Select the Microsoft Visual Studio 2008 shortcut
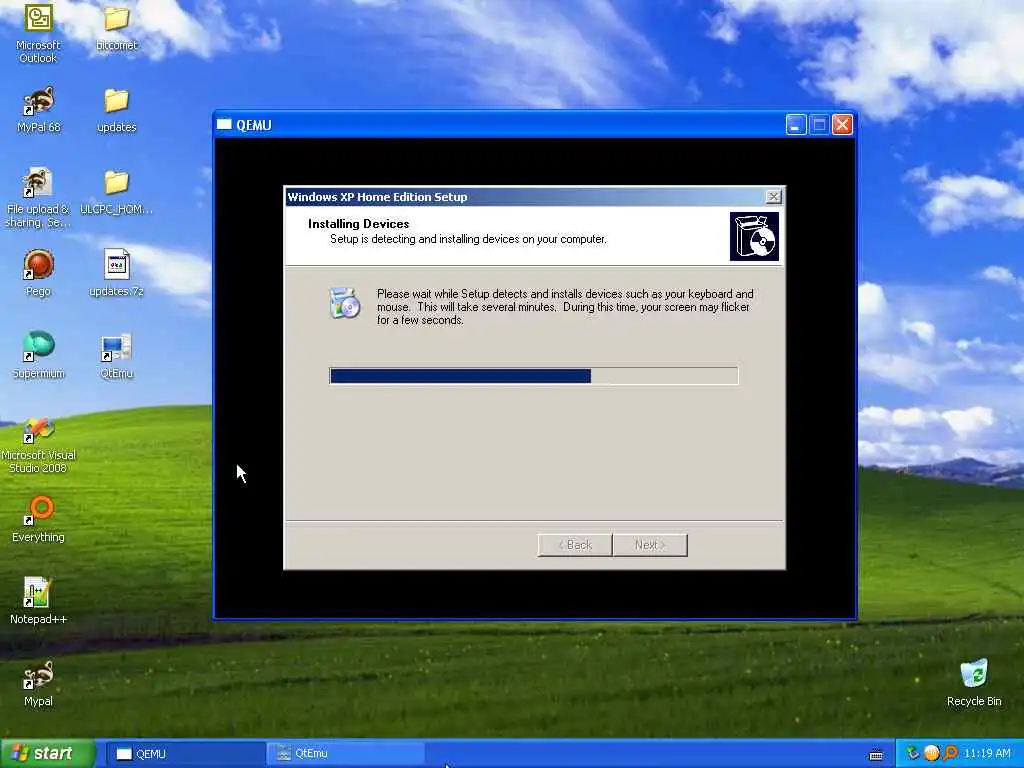Image resolution: width=1024 pixels, height=768 pixels. 38,445
